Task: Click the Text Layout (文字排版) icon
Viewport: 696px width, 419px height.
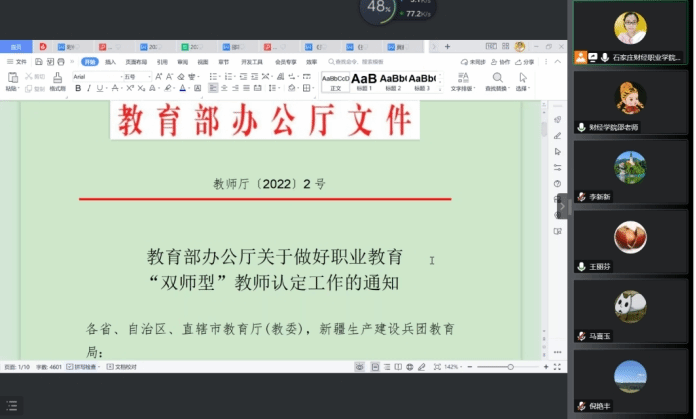Action: point(461,80)
